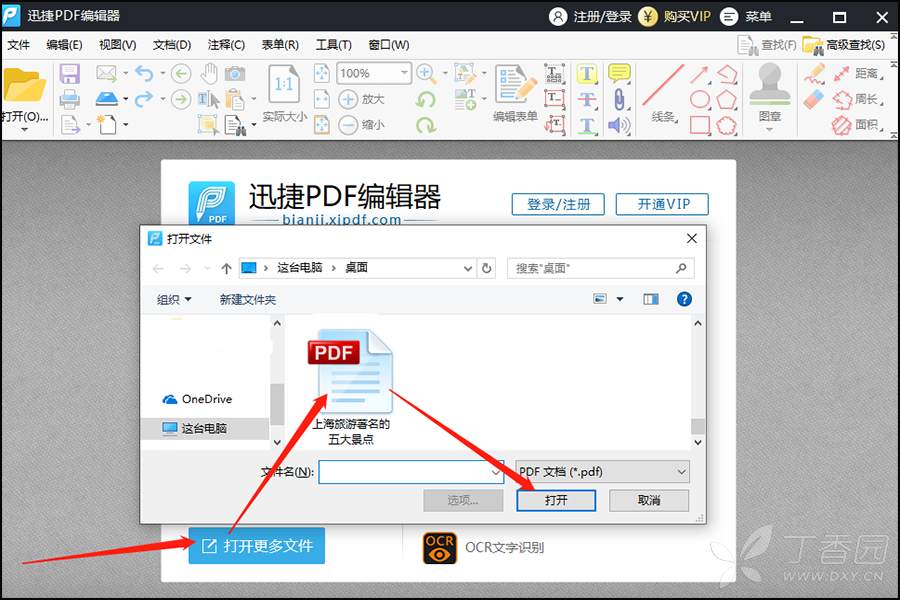Zoom out using the 缩小 minus icon
This screenshot has height=600, width=900.
pos(348,125)
